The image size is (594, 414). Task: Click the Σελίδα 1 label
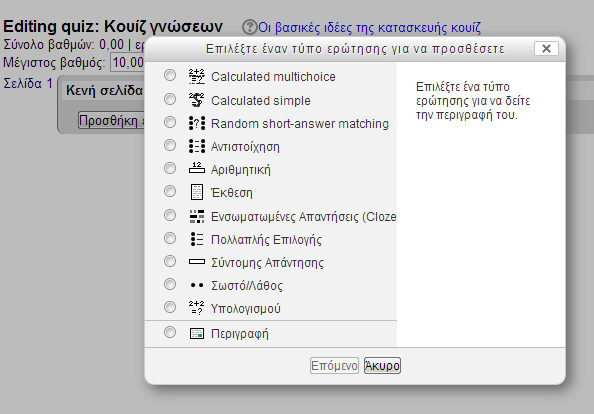[28, 83]
